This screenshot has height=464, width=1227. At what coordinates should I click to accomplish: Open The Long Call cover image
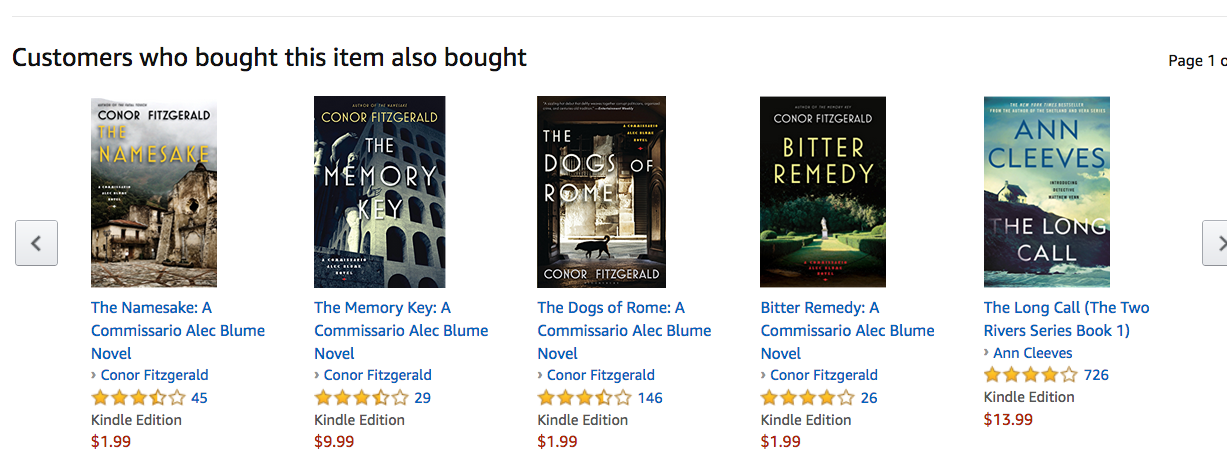(x=1046, y=192)
